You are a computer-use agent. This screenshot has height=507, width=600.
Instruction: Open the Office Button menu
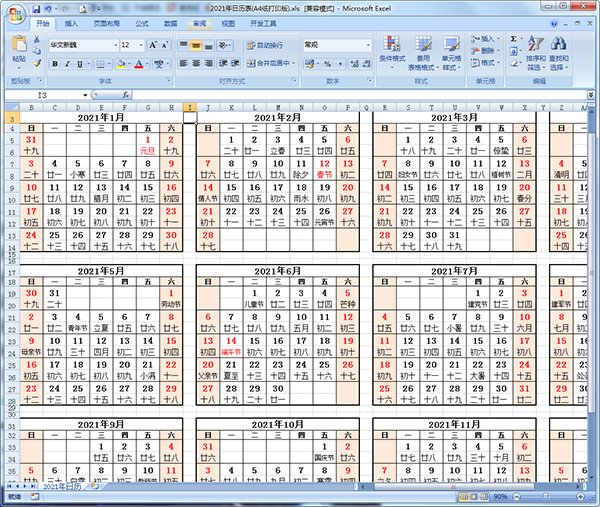[x=15, y=16]
